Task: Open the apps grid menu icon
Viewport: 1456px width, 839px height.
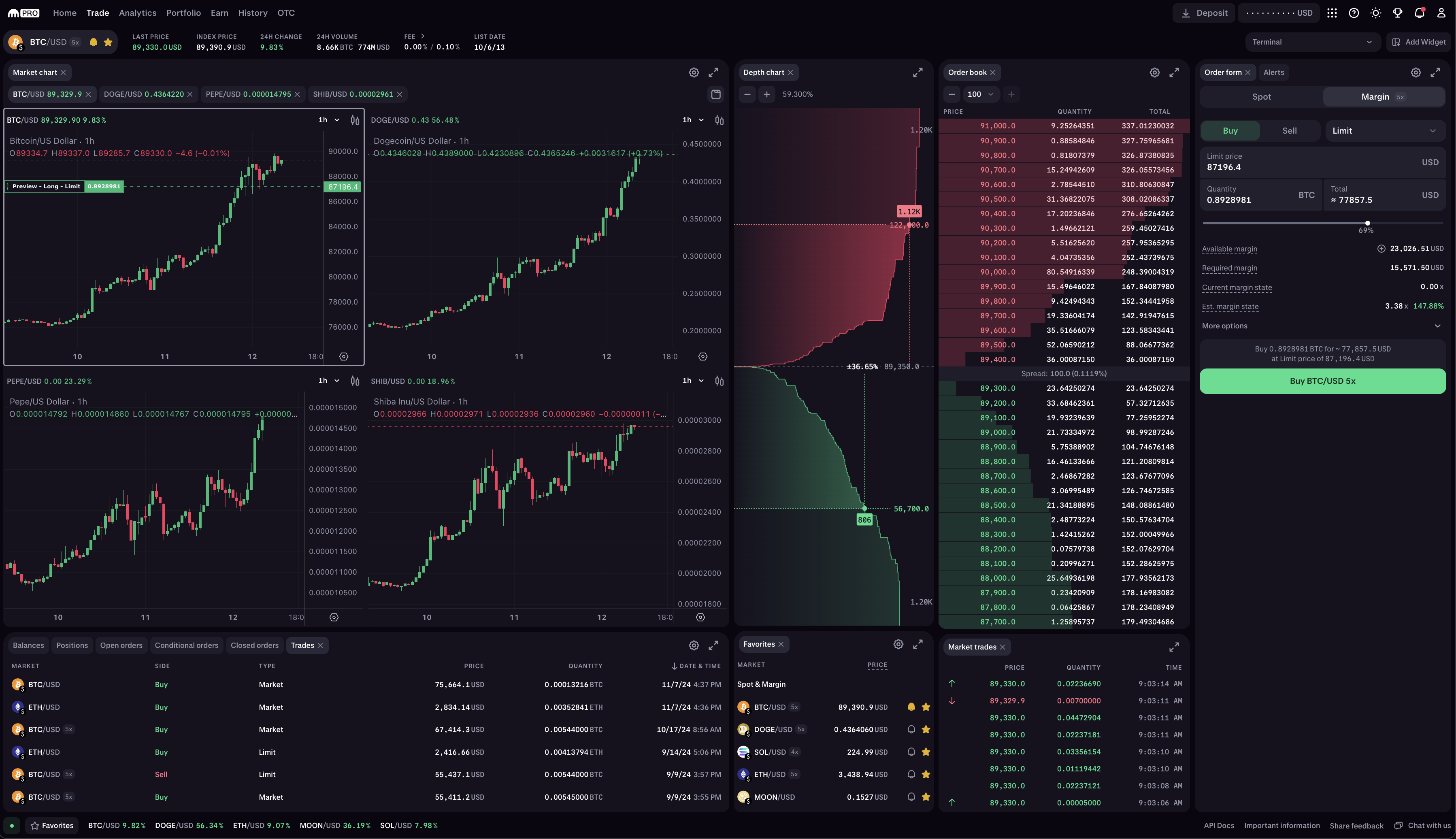Action: tap(1332, 13)
